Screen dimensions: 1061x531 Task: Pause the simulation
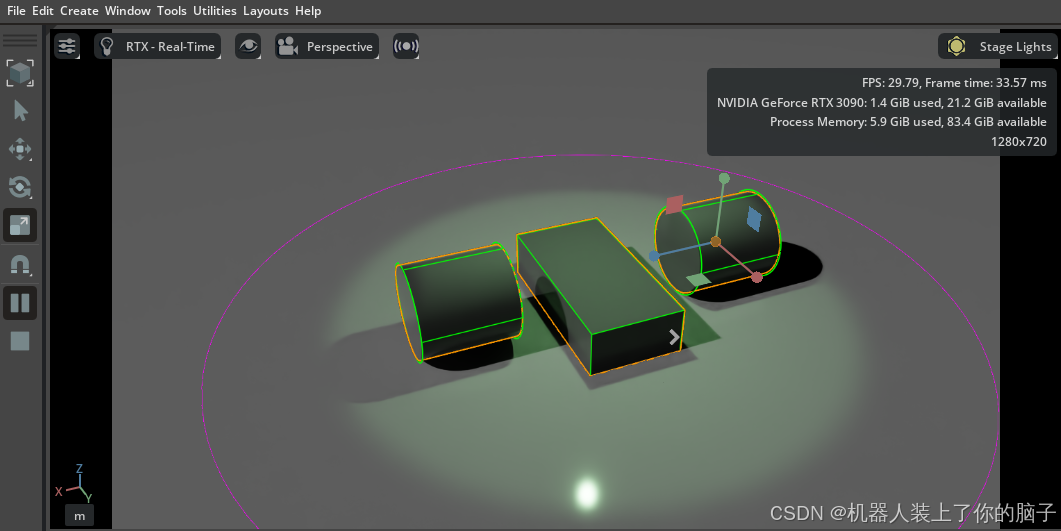20,302
